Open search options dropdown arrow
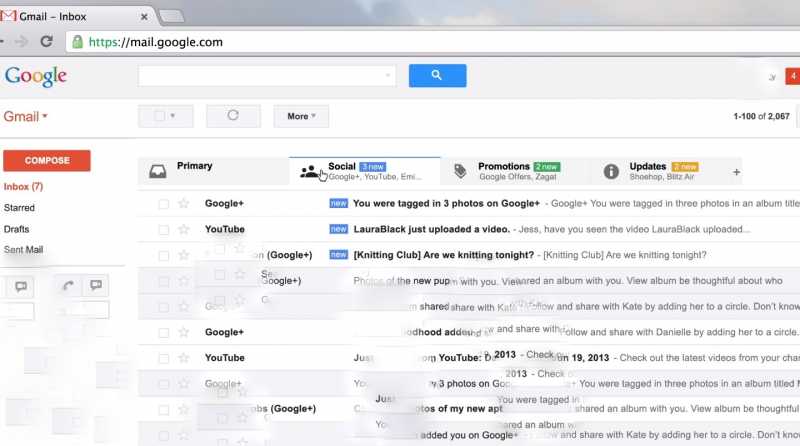 388,76
